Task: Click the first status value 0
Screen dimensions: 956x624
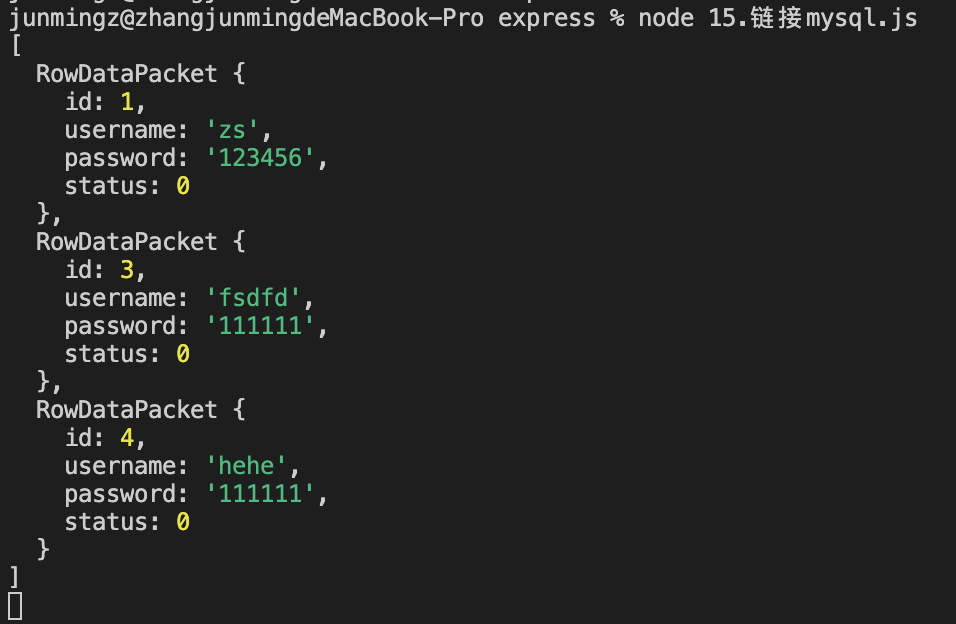Action: pyautogui.click(x=183, y=185)
